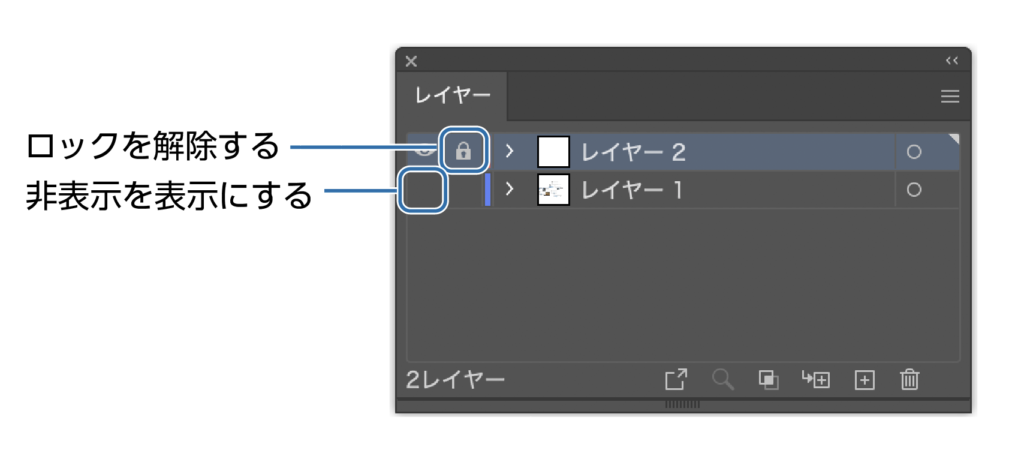Select the レイヤー 1 thumbnail
The image size is (1024, 462).
(x=554, y=190)
